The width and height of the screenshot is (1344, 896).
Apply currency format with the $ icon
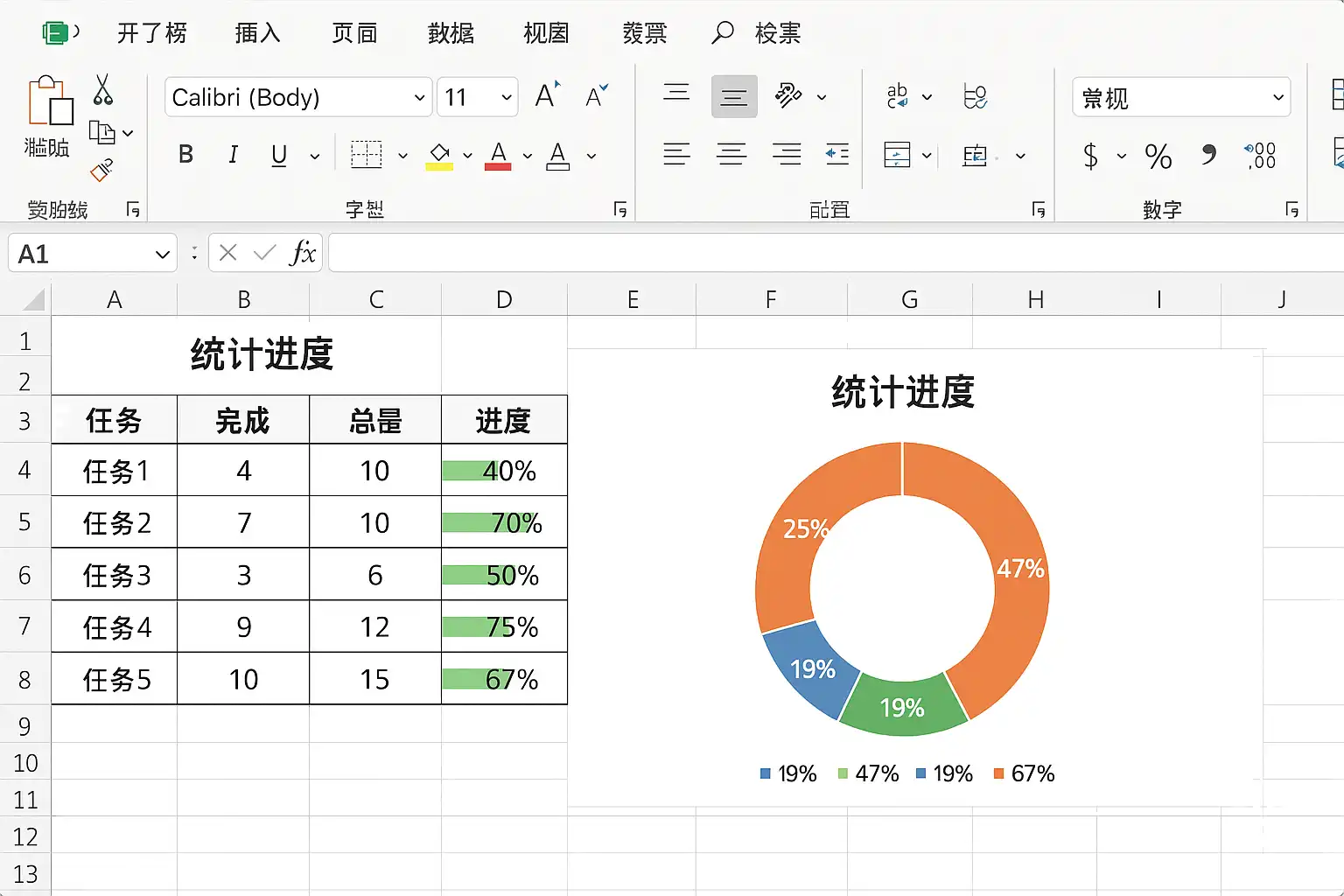(x=1090, y=156)
